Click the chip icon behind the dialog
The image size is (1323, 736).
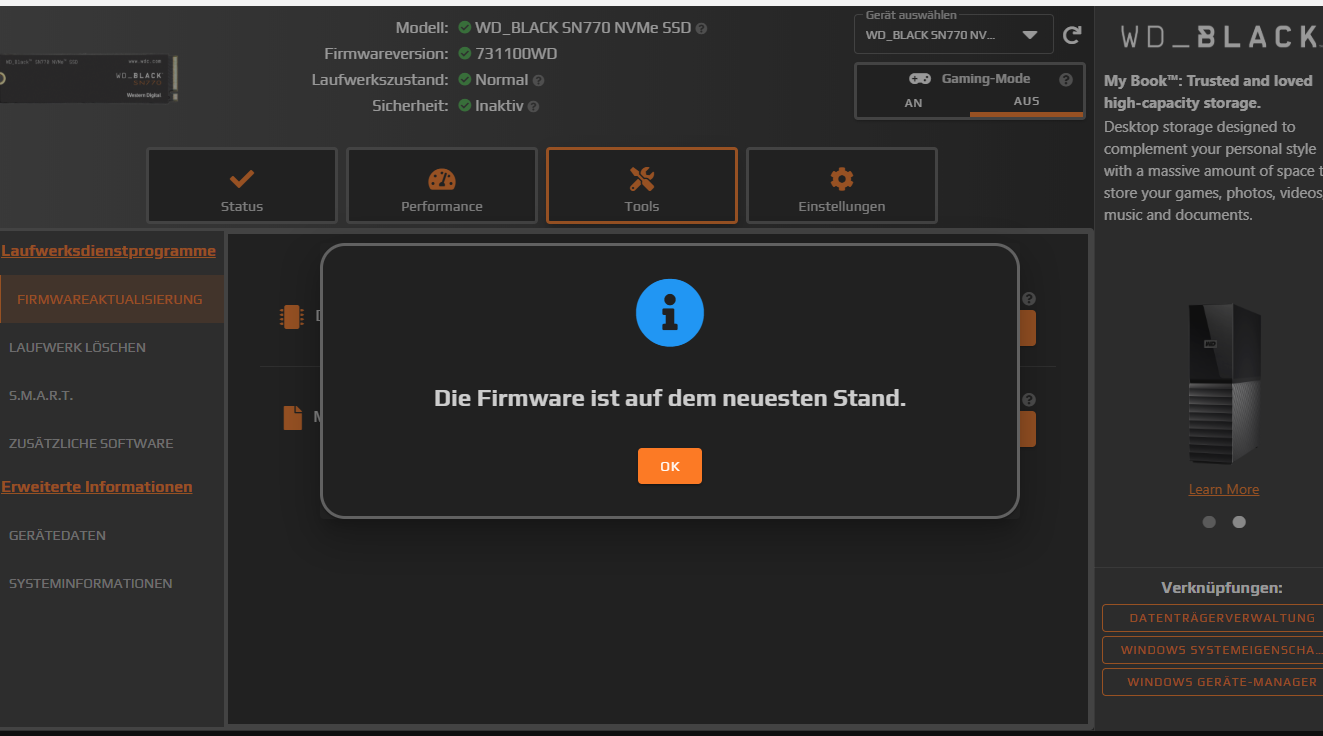coord(291,317)
